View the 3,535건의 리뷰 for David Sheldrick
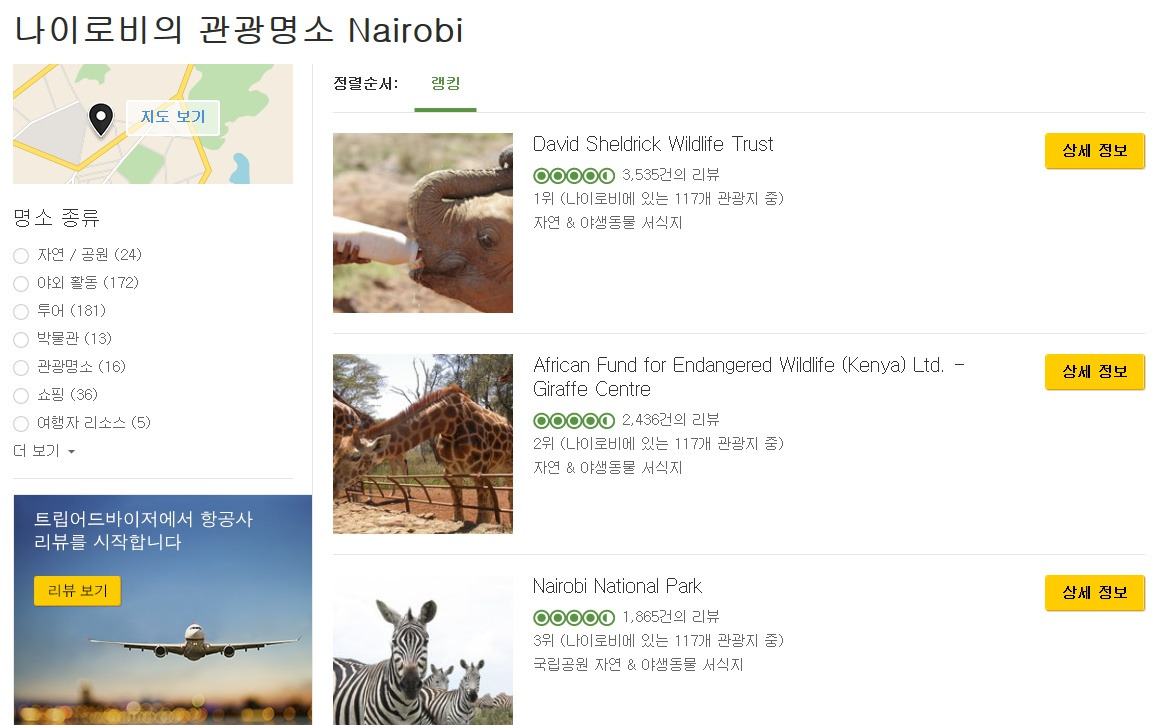This screenshot has height=725, width=1171. (x=672, y=172)
